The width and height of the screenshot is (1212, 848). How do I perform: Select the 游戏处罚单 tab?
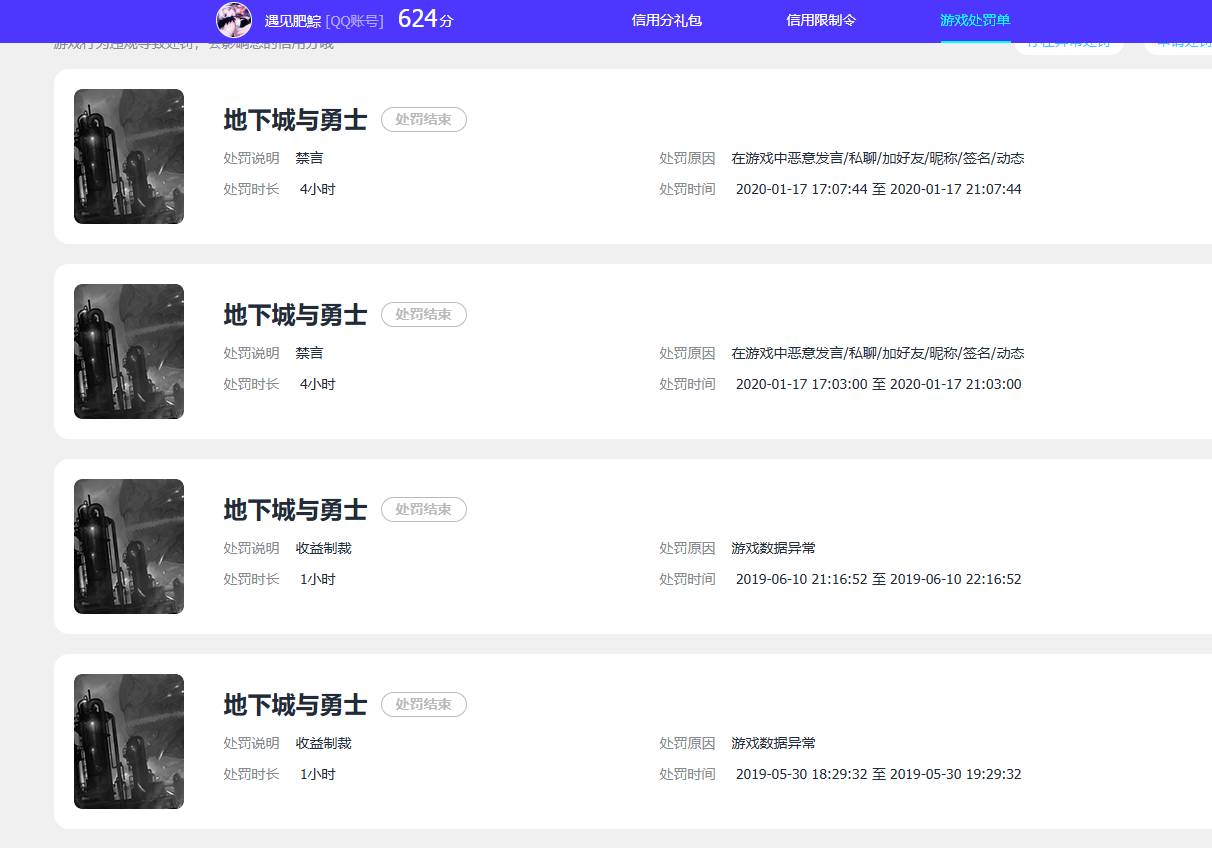974,18
